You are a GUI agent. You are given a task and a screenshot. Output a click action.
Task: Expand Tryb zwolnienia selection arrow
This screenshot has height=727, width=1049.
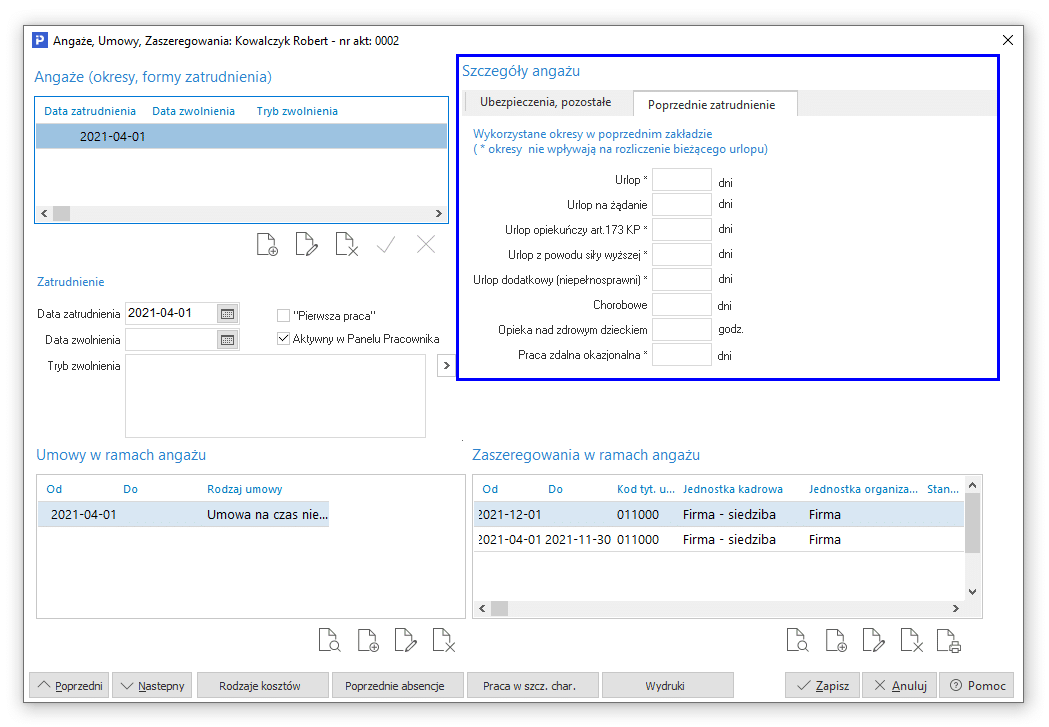446,366
